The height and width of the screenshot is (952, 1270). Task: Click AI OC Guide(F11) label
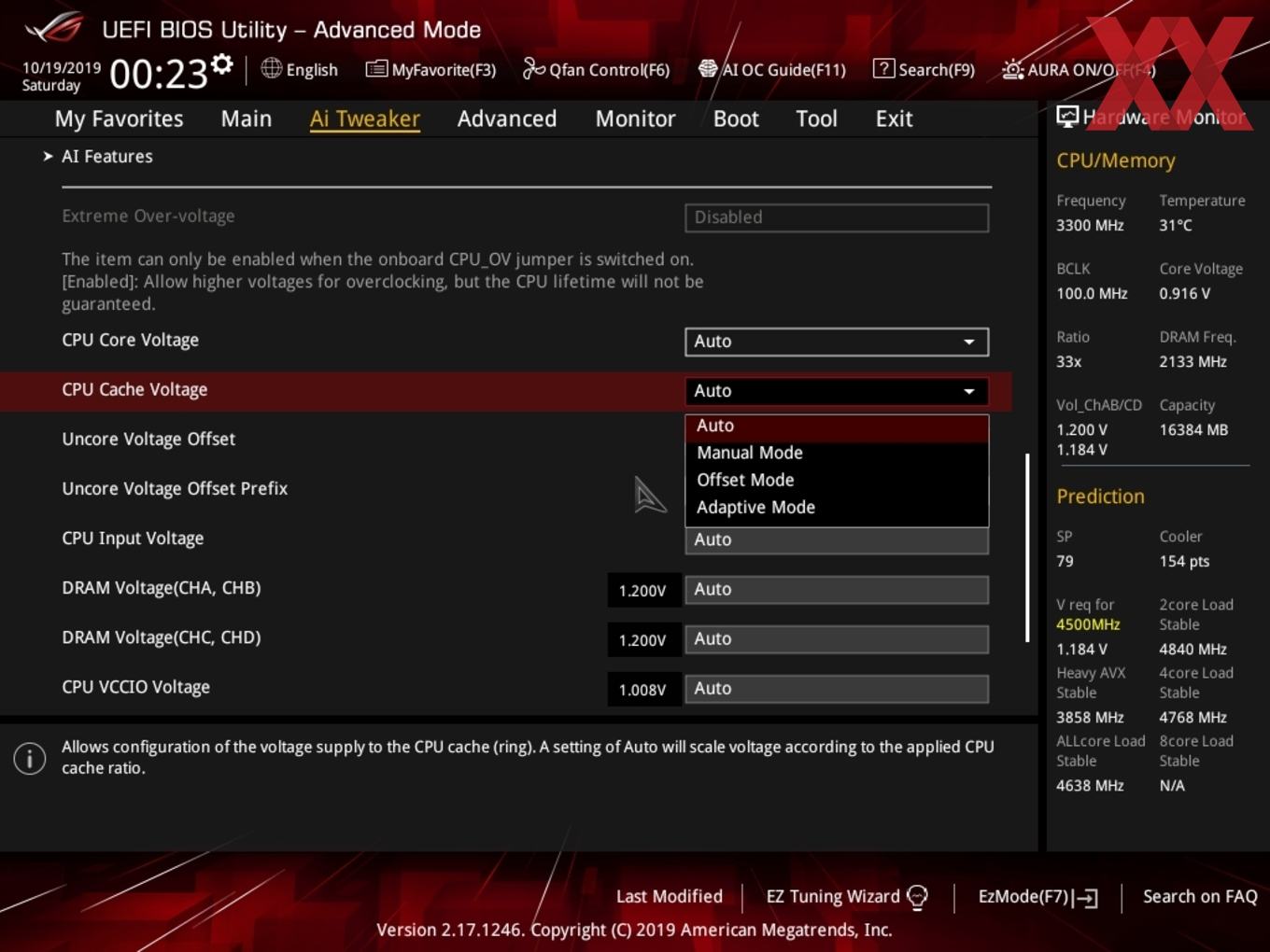tap(783, 70)
